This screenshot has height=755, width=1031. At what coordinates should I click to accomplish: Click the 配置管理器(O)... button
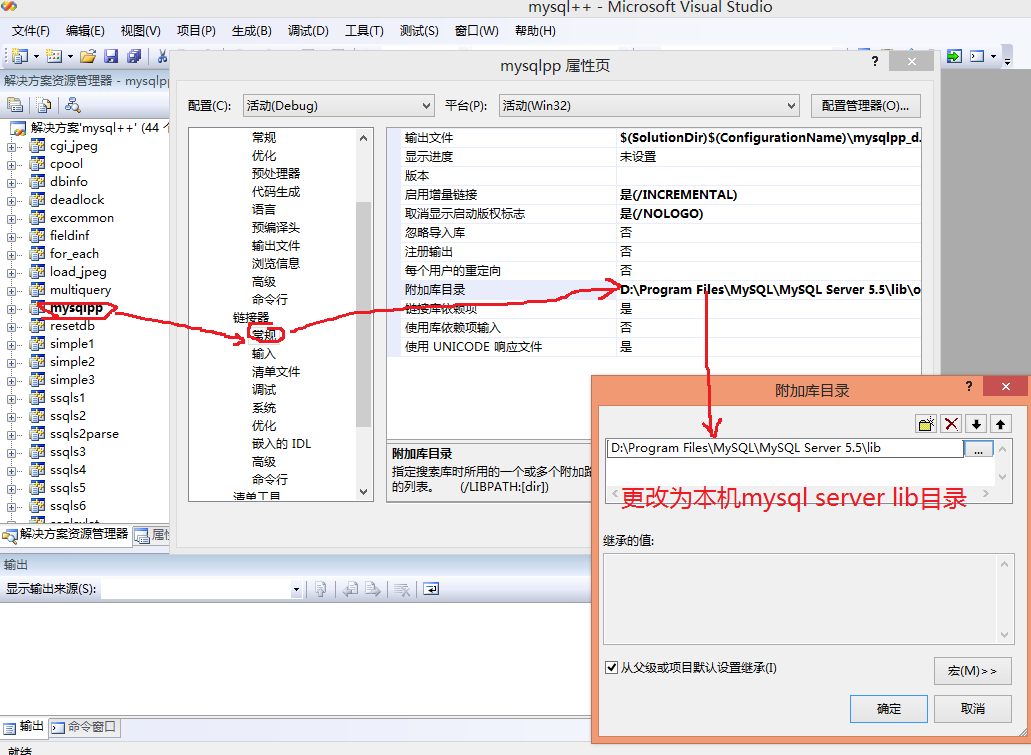(x=865, y=106)
